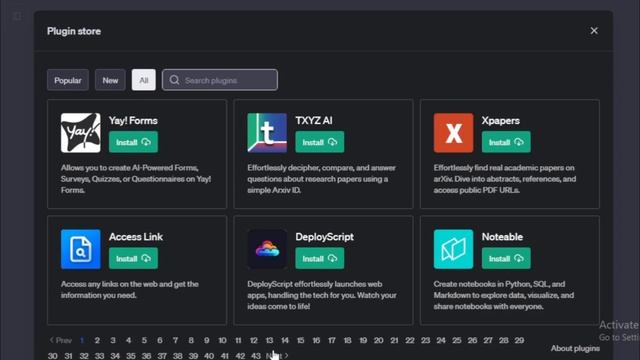Go to page 3

pos(113,340)
